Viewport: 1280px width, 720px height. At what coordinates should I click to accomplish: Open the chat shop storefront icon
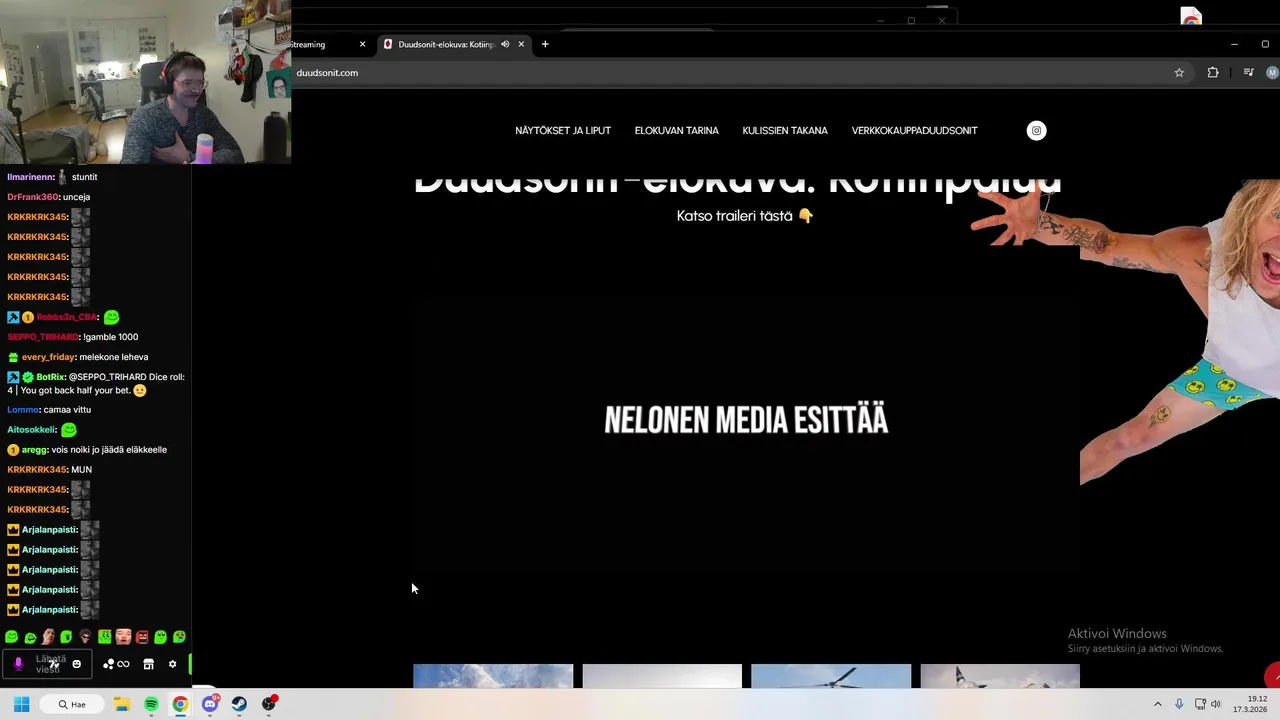point(148,664)
